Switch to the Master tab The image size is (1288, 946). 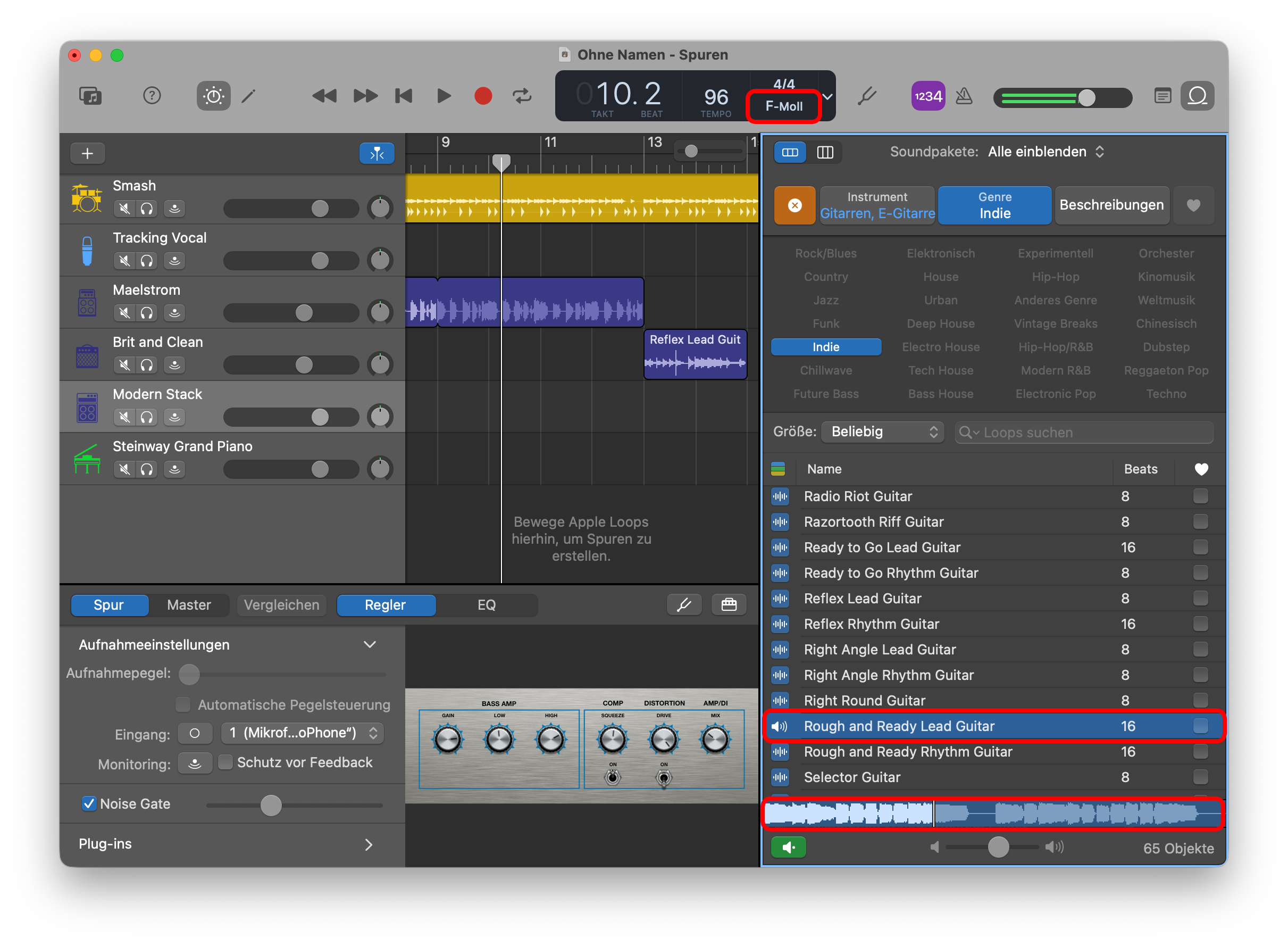[189, 605]
